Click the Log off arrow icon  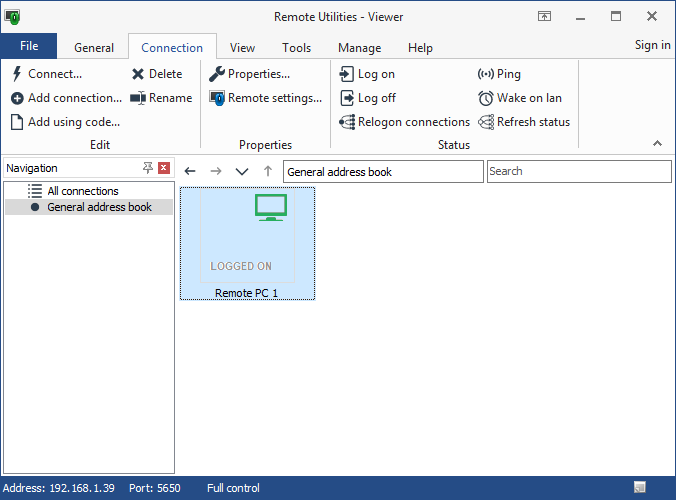(347, 98)
